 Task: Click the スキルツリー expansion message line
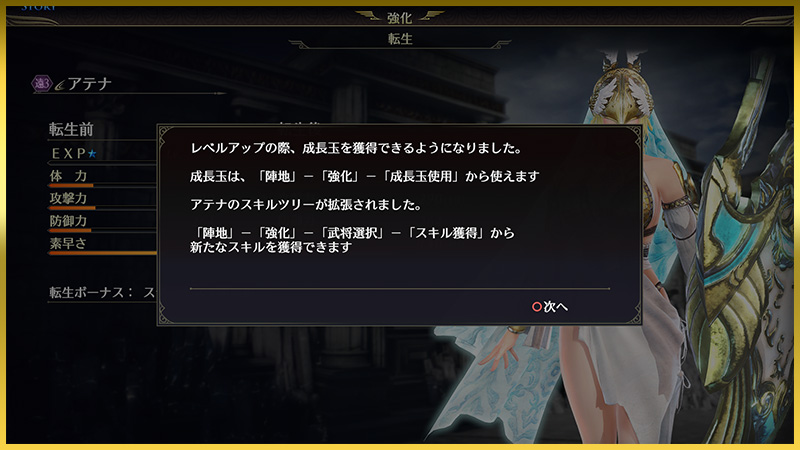pyautogui.click(x=306, y=205)
